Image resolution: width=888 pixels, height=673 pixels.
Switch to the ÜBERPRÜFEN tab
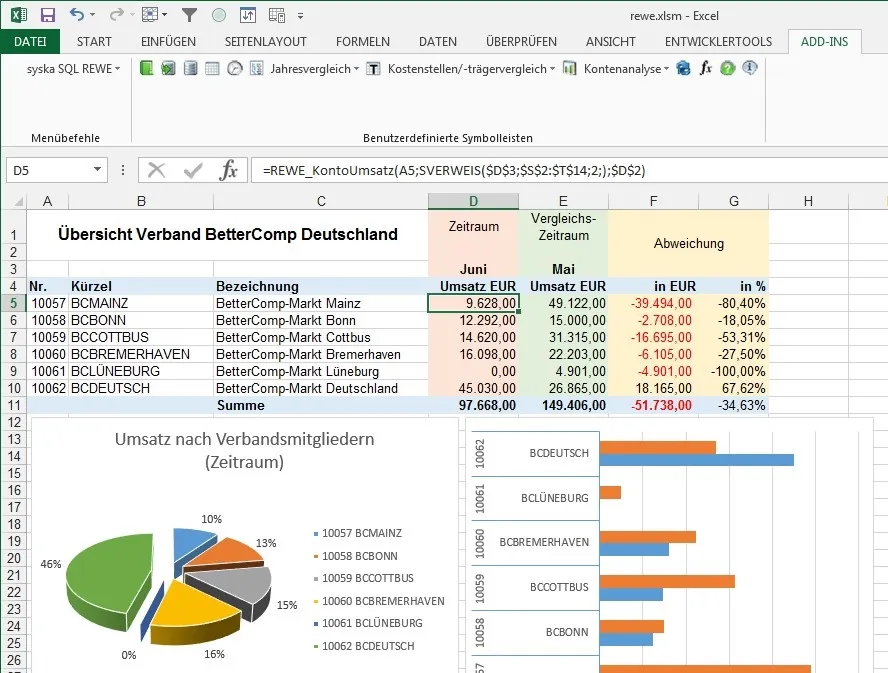click(521, 41)
